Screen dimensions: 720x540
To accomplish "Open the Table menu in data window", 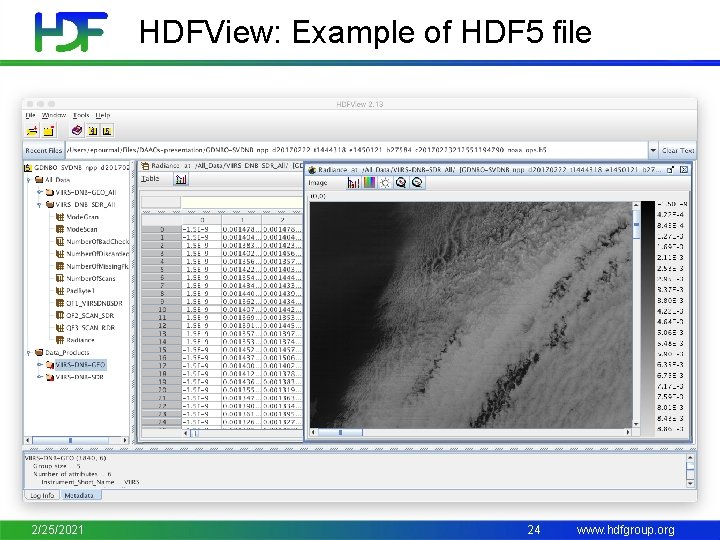I will [x=150, y=179].
